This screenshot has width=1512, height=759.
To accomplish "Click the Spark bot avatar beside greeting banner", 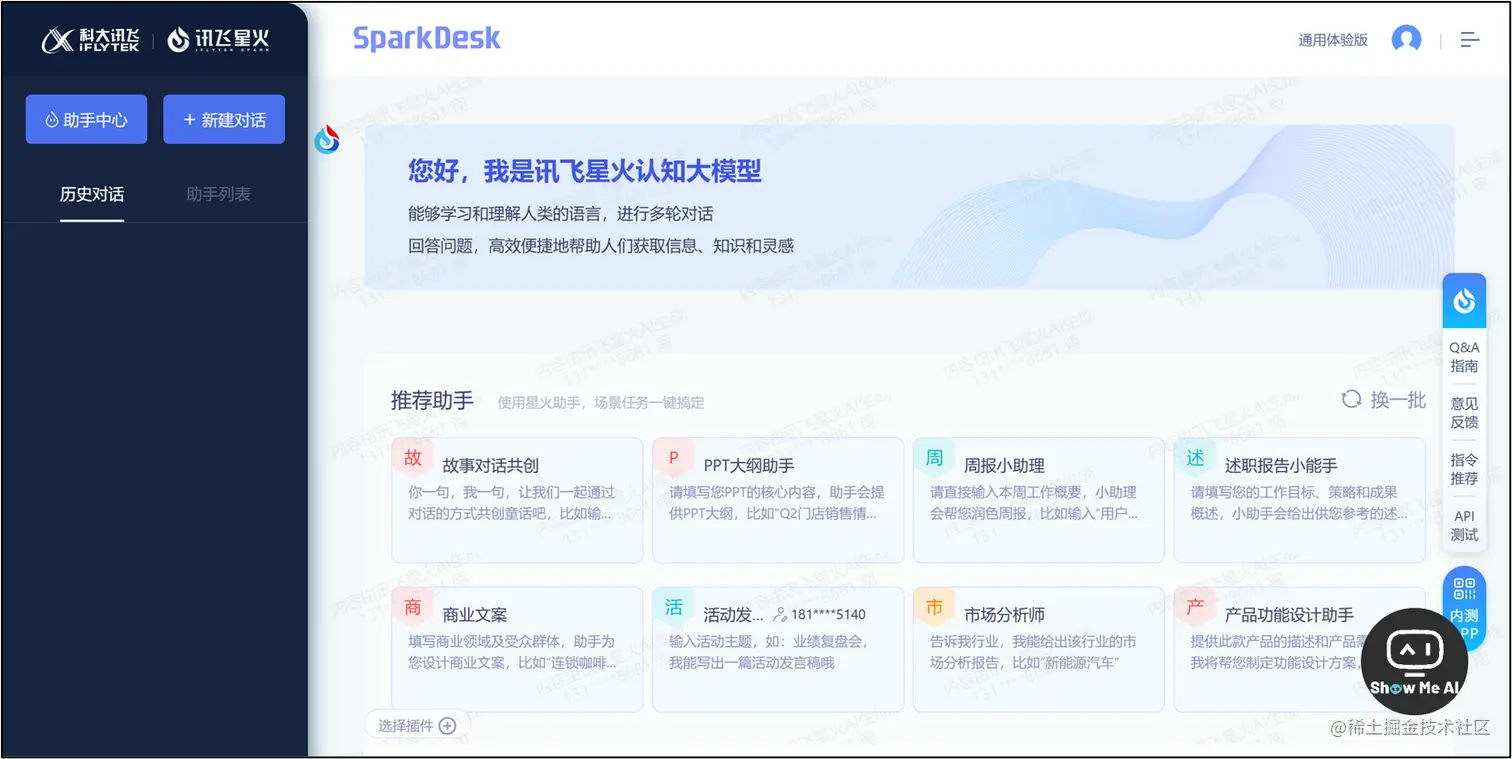I will 327,140.
